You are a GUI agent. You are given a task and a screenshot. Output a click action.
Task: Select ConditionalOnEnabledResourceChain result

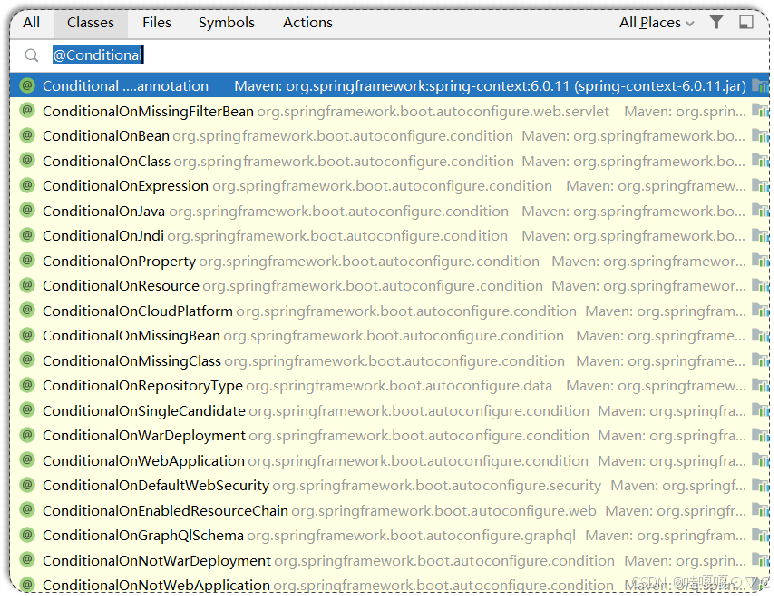coord(389,511)
